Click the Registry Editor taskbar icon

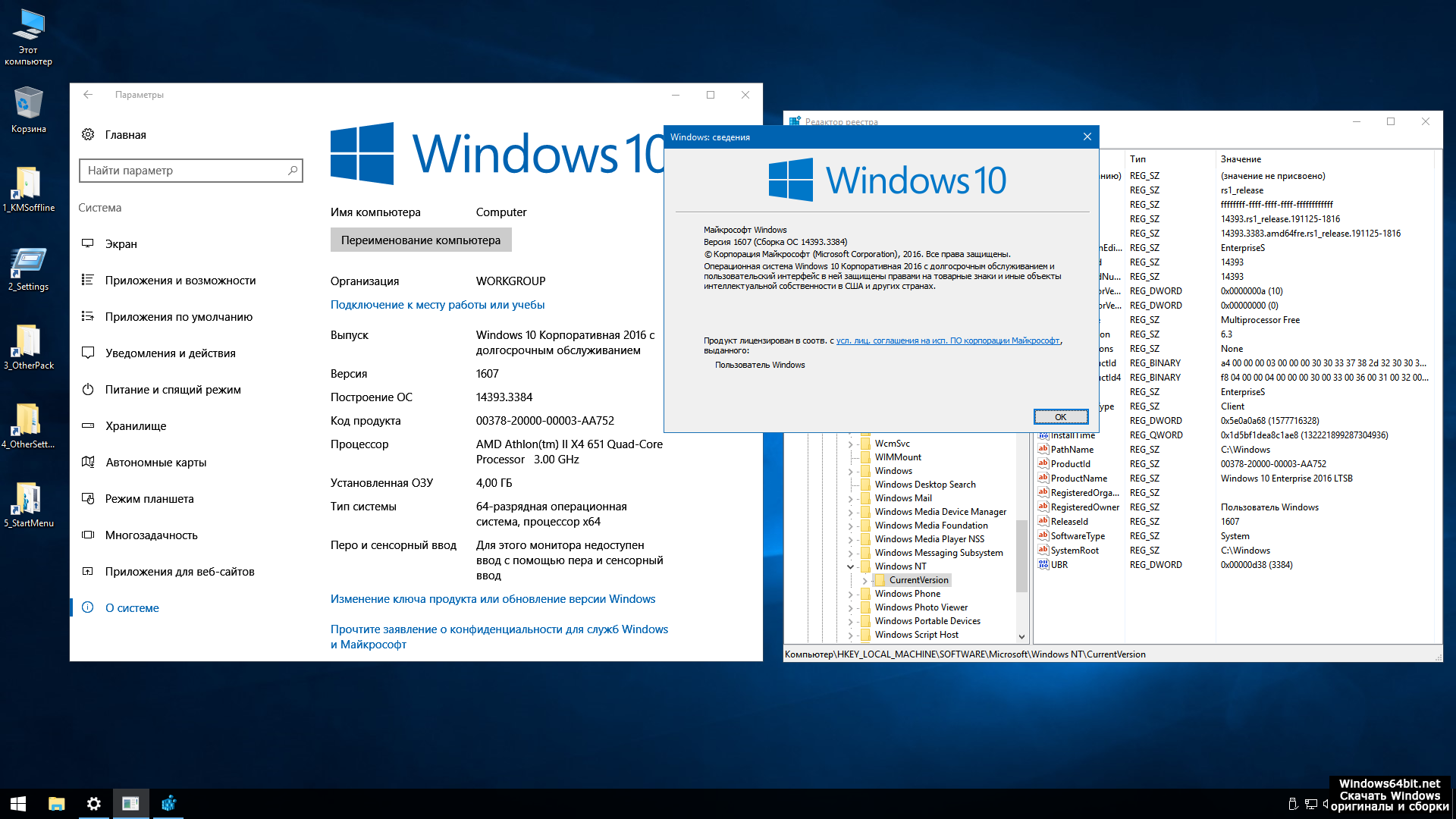(x=168, y=803)
